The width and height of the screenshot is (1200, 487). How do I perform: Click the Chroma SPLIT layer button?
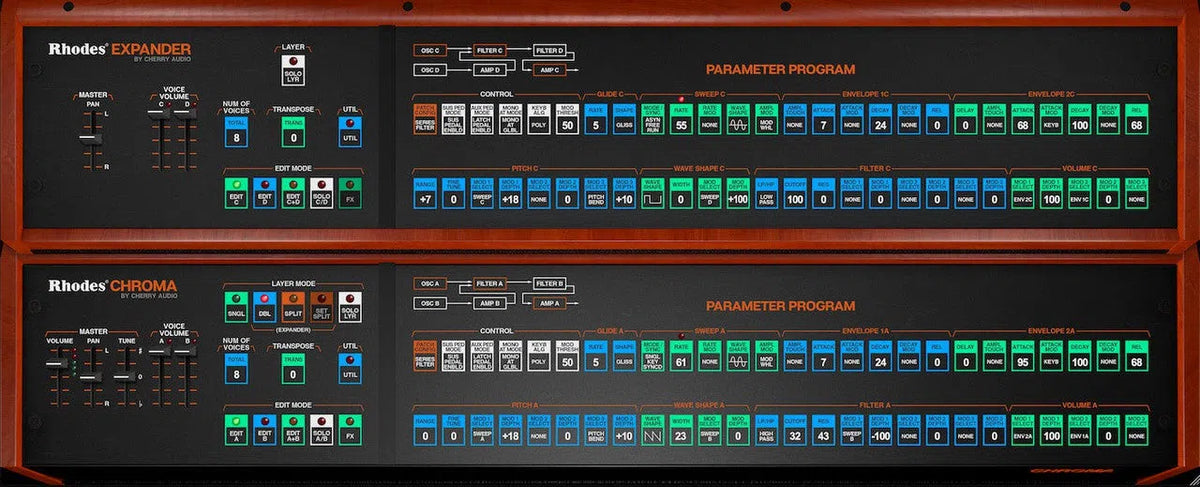coord(292,307)
